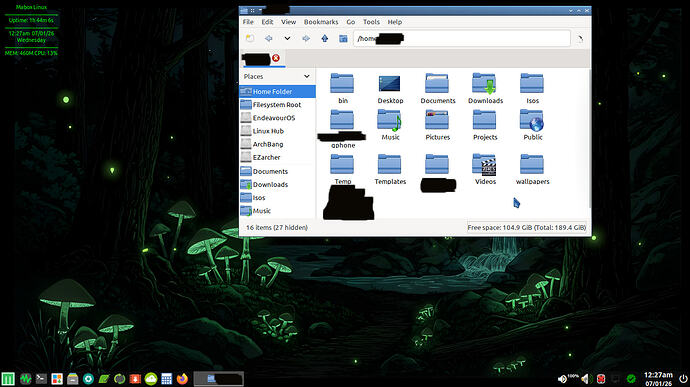Select the Temp folder icon
This screenshot has width=690, height=387.
pos(342,165)
